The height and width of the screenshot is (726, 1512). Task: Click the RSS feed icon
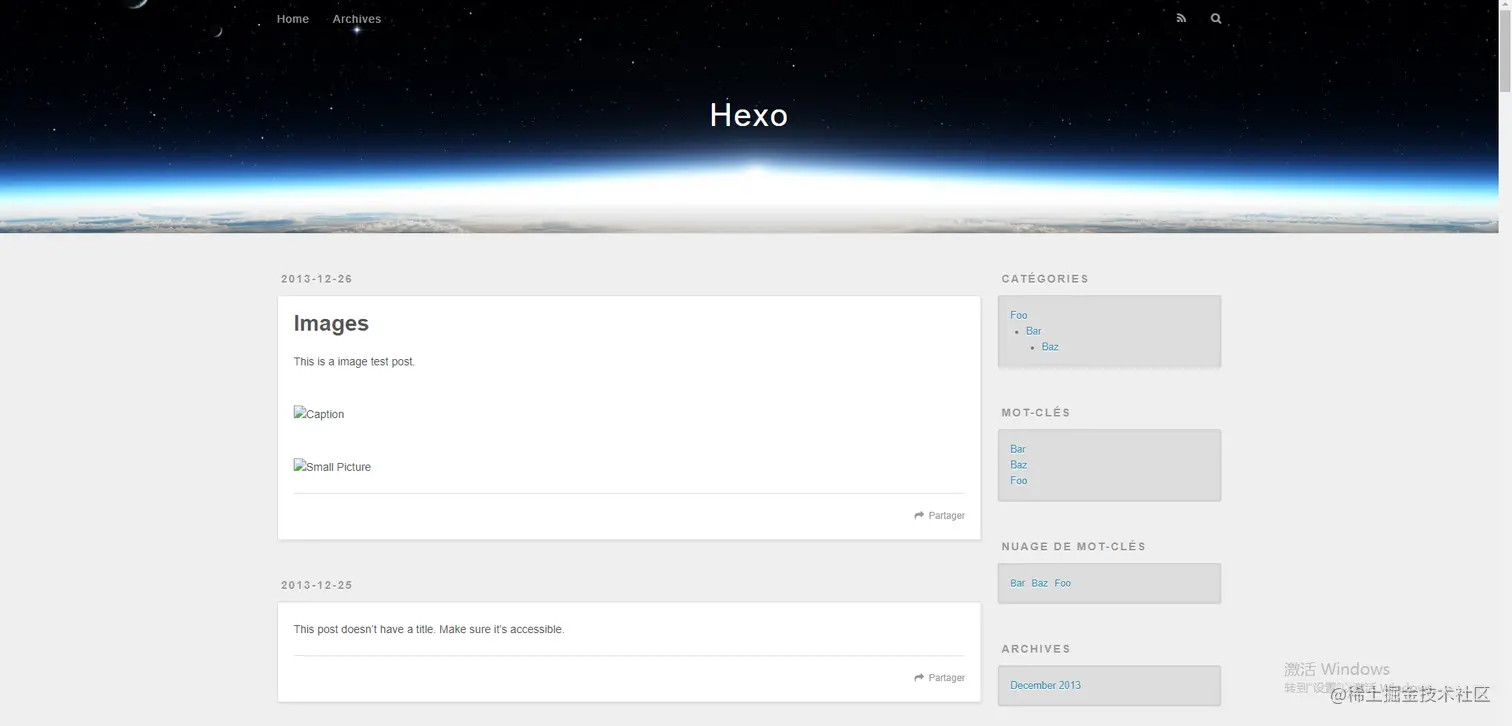1181,18
